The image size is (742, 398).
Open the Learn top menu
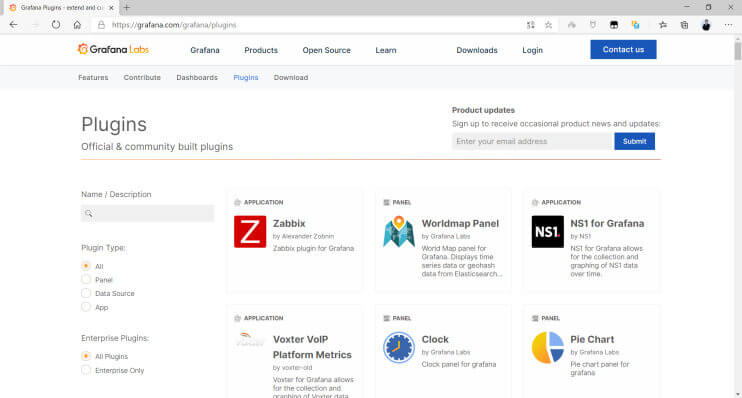(386, 50)
